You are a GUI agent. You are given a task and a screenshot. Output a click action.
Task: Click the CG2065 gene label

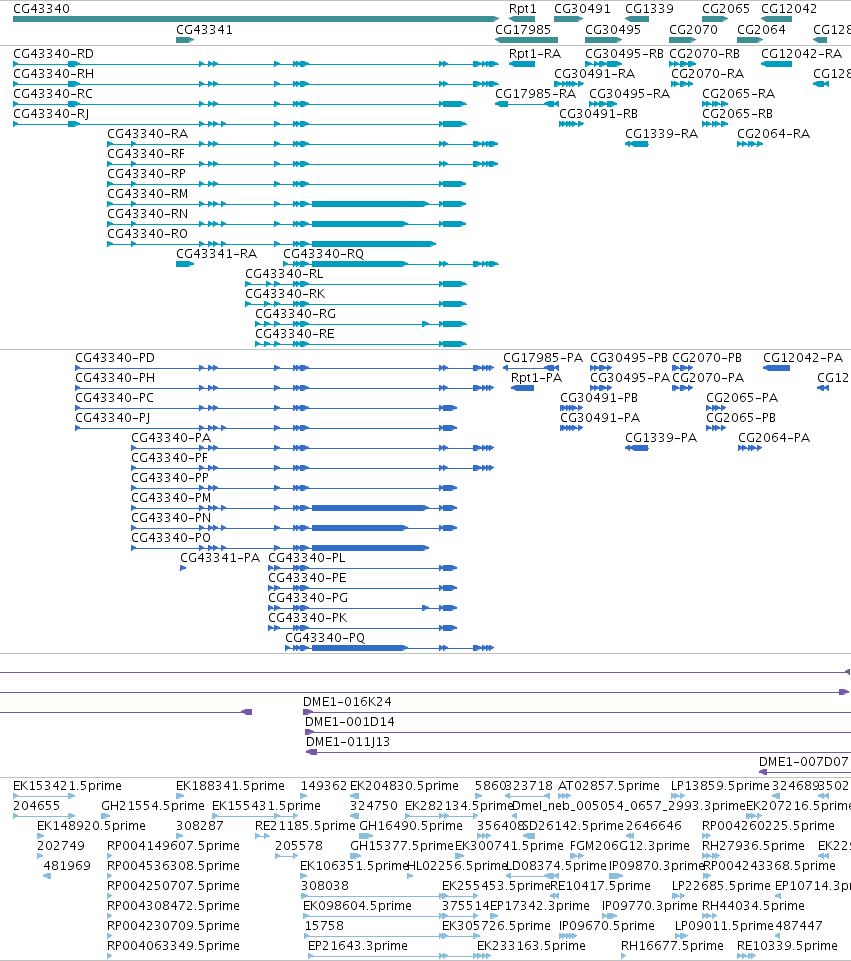click(725, 9)
